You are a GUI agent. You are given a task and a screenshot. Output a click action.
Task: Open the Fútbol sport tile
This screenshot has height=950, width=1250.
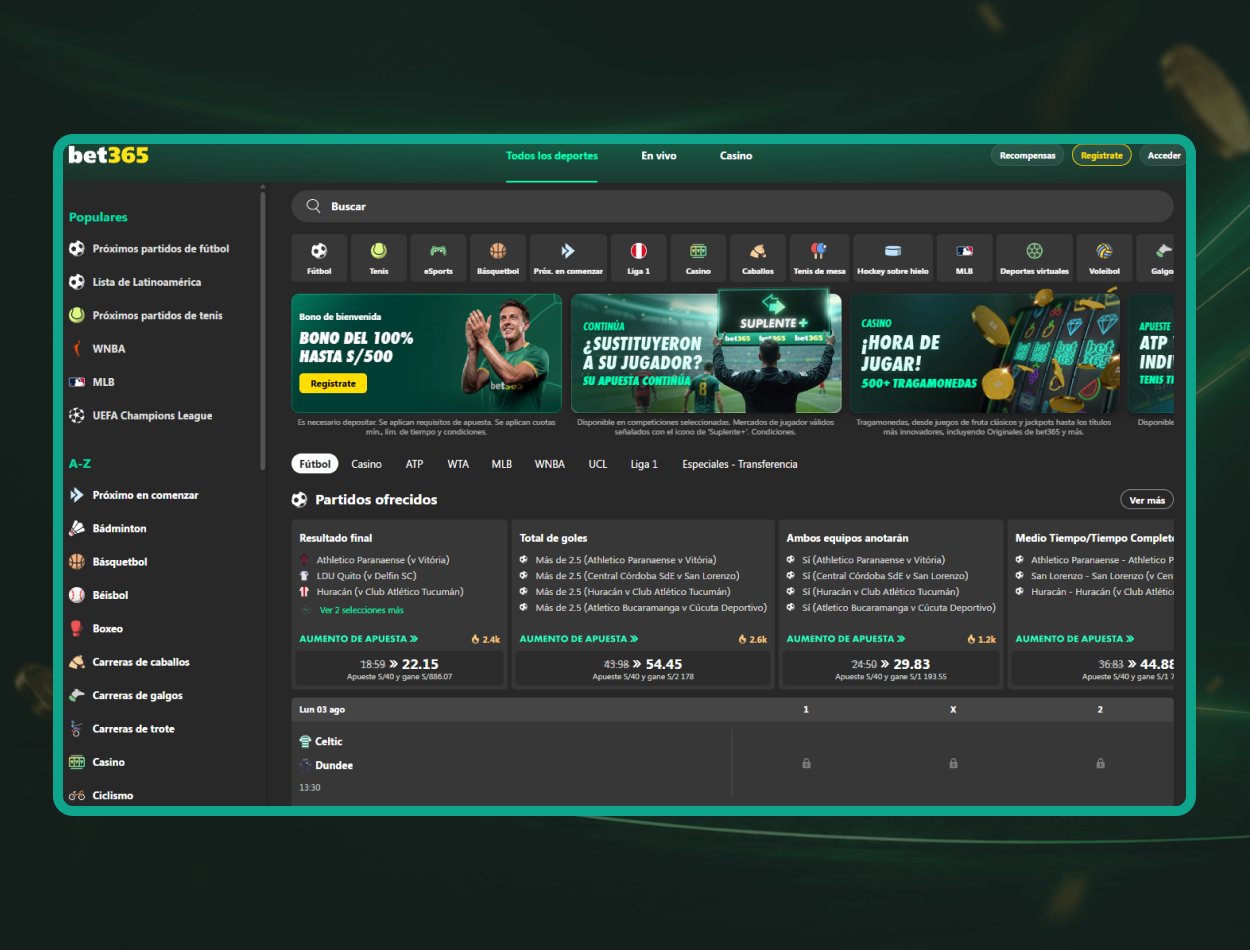(319, 258)
